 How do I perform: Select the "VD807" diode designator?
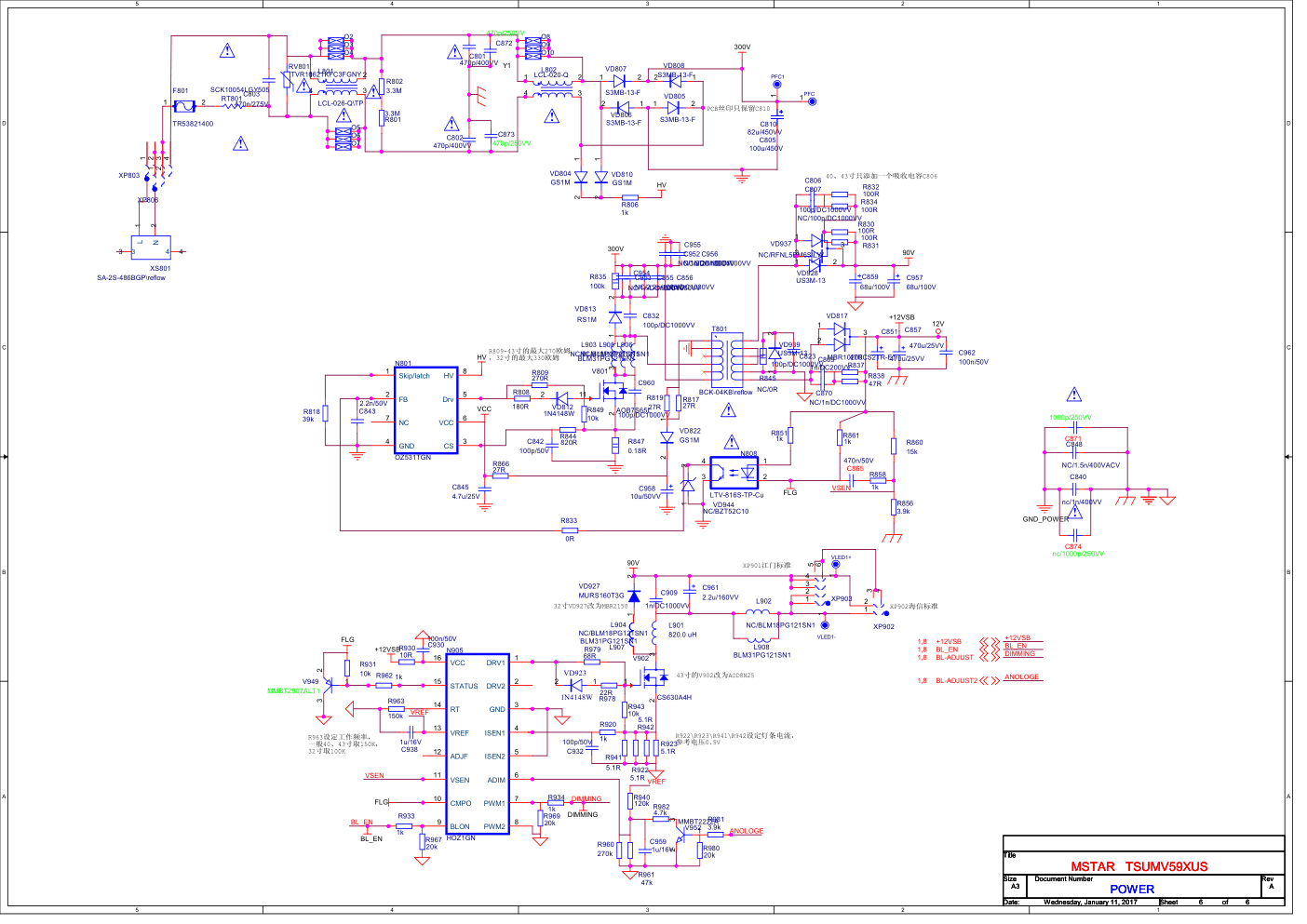615,69
